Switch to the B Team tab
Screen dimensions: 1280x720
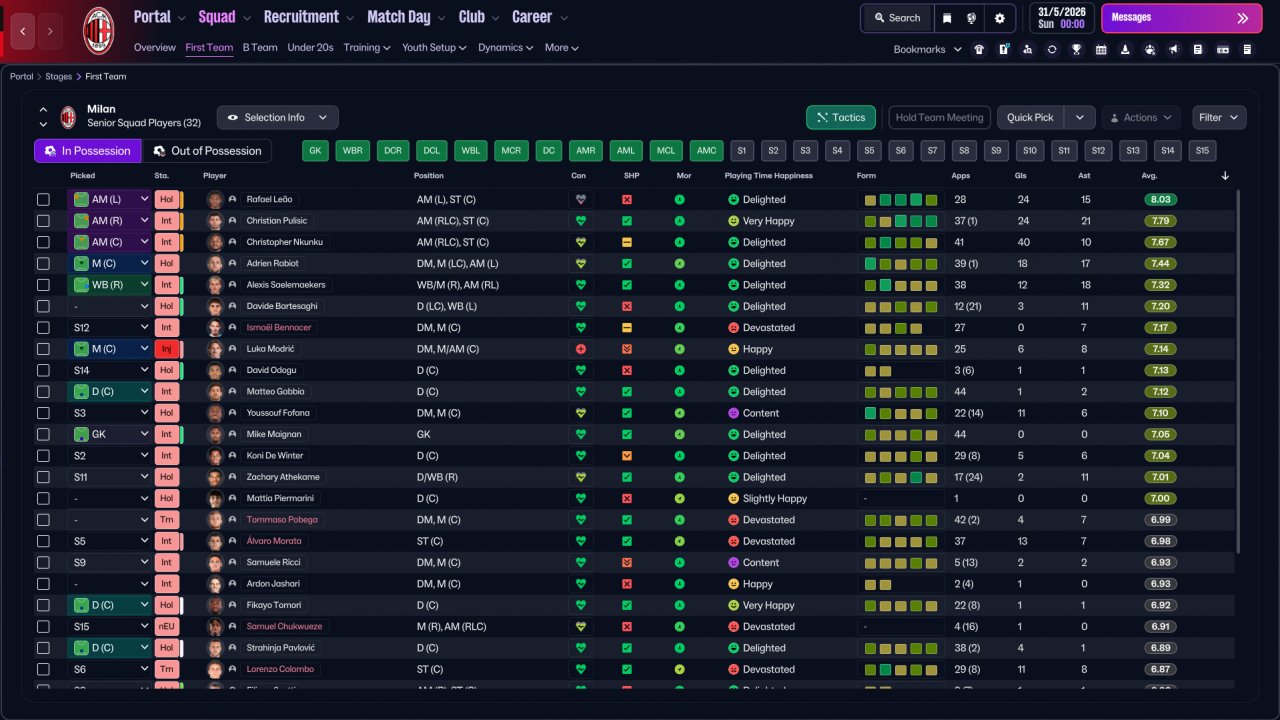(x=260, y=48)
